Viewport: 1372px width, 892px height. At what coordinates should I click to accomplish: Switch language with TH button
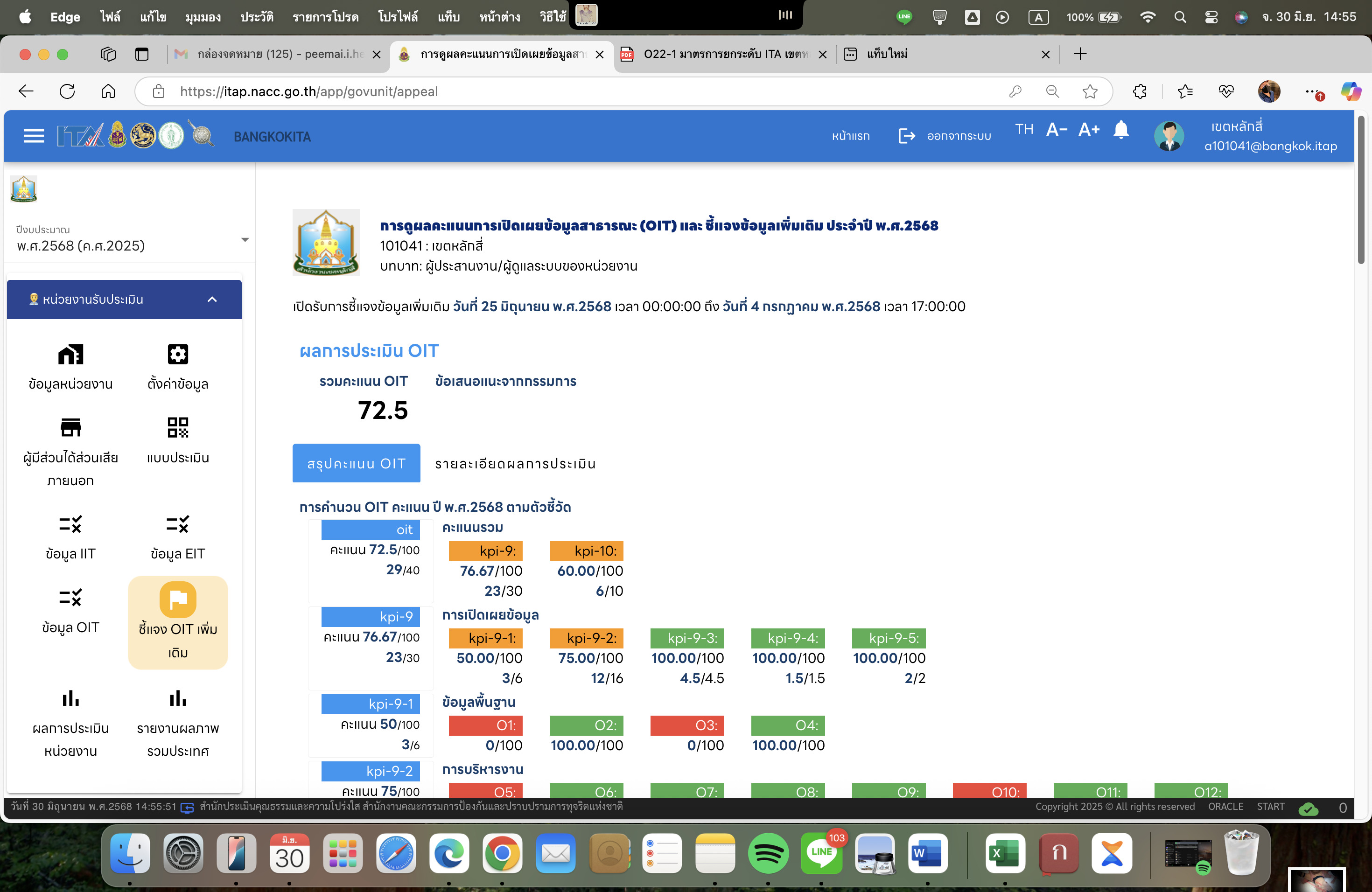click(1024, 129)
